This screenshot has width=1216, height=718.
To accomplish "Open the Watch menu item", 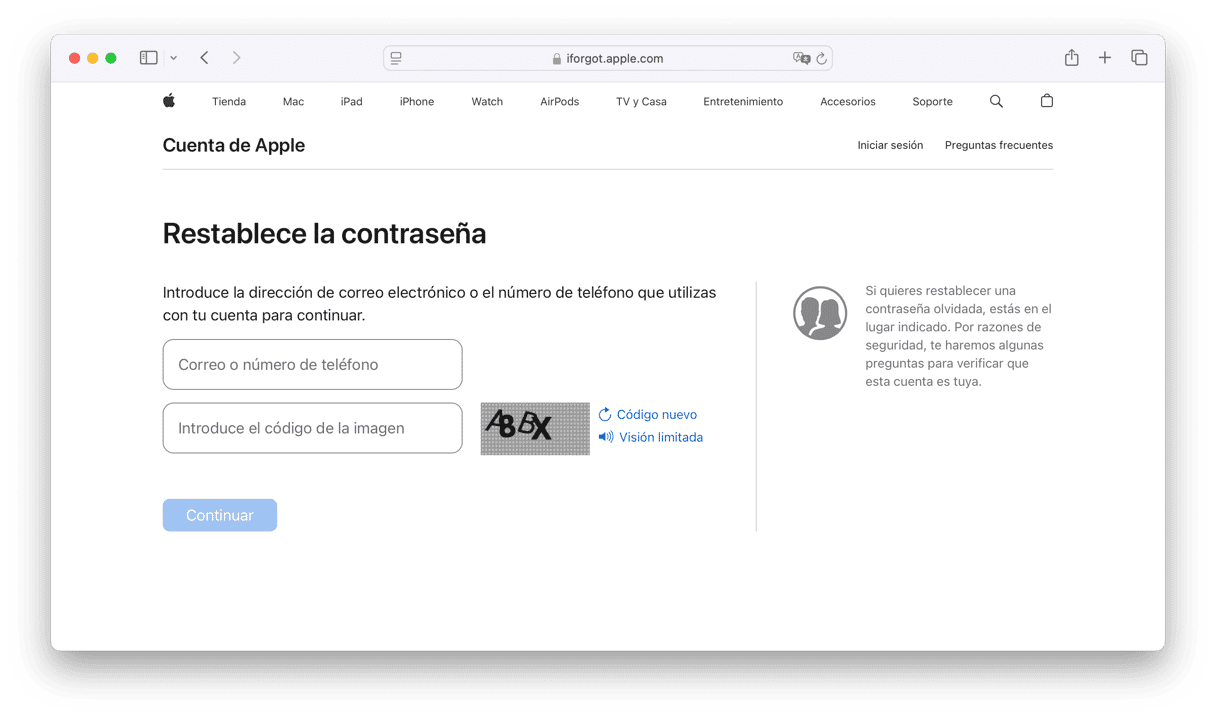I will click(x=487, y=101).
